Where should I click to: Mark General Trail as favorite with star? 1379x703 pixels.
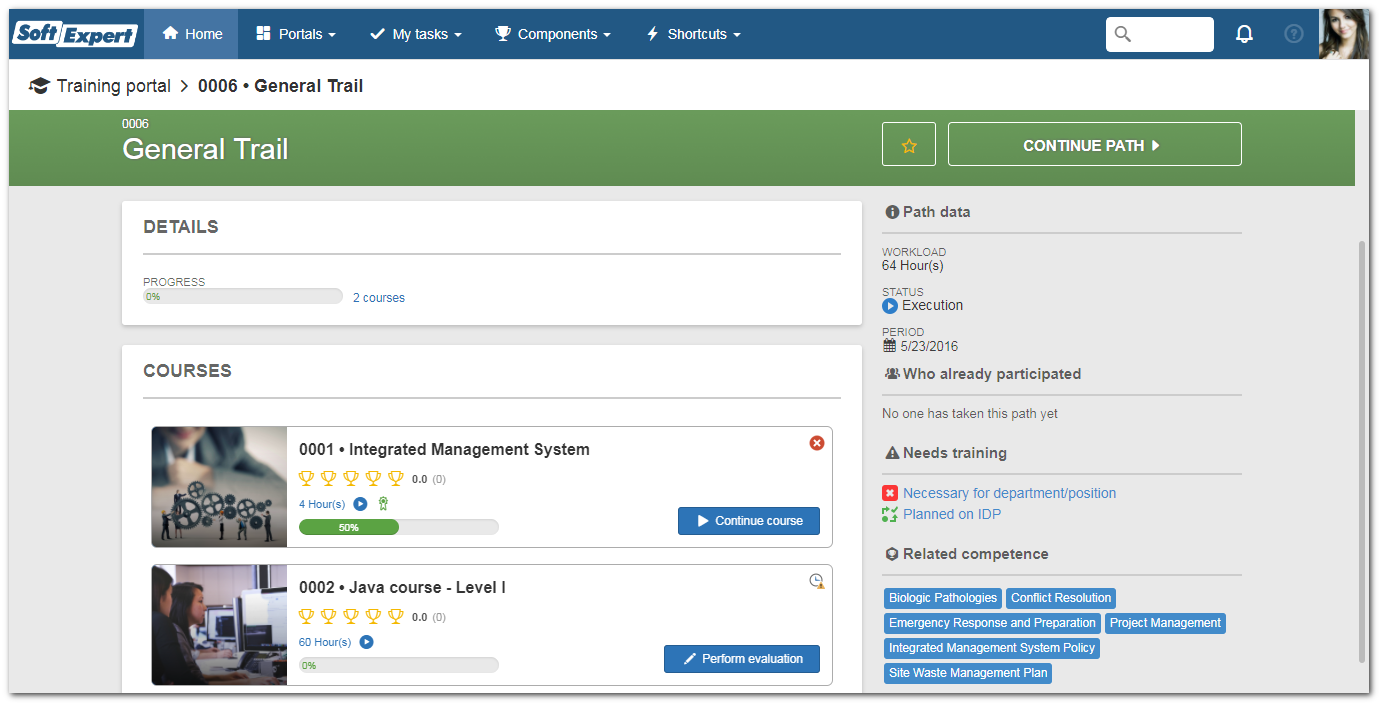coord(909,145)
